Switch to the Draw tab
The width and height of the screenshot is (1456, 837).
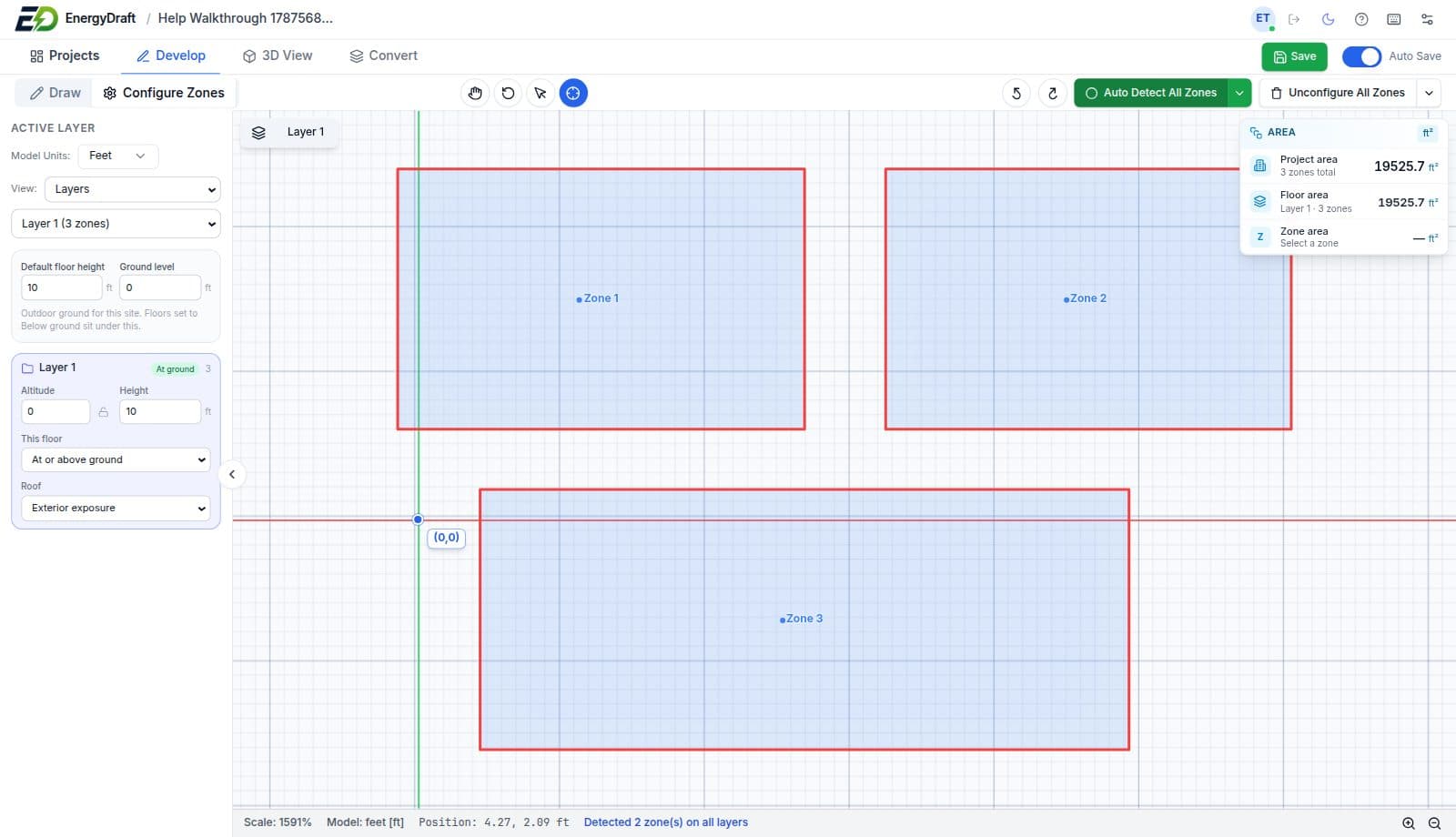click(55, 93)
